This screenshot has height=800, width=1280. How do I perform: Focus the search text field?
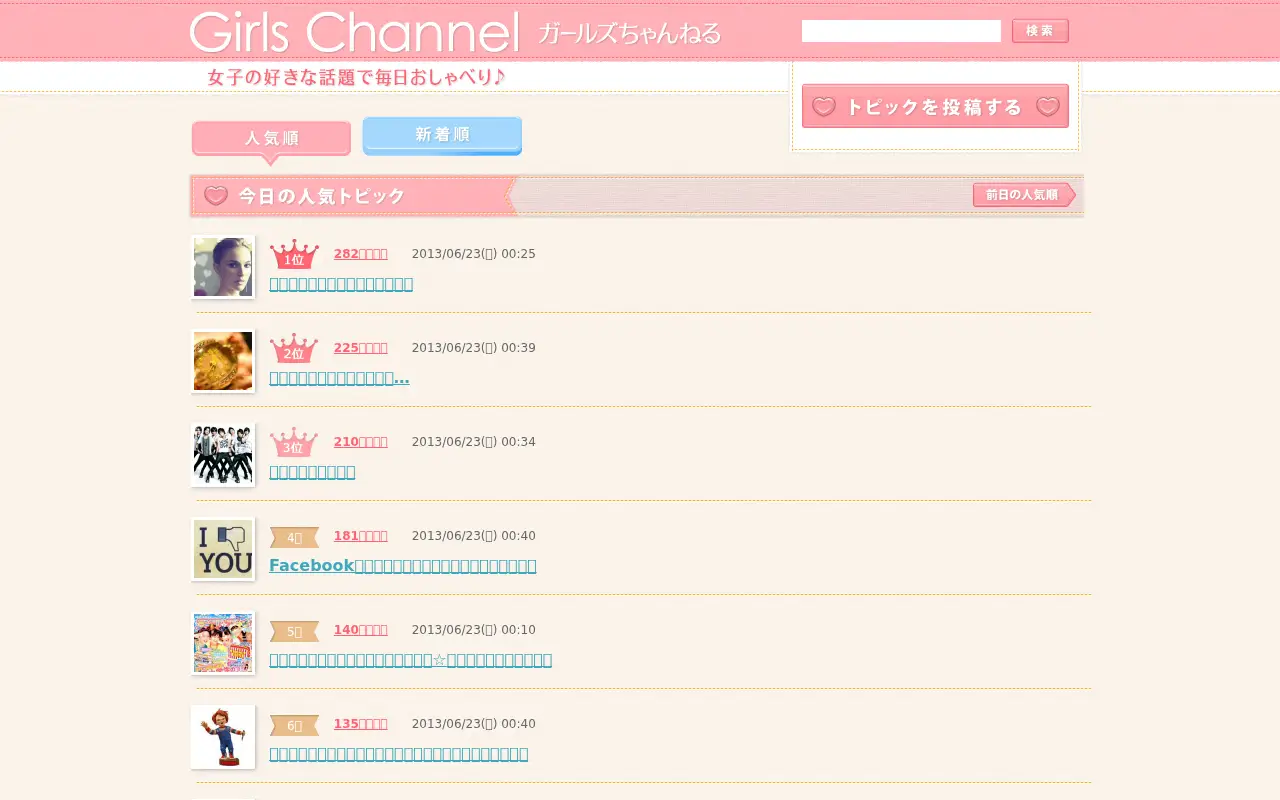click(x=901, y=31)
